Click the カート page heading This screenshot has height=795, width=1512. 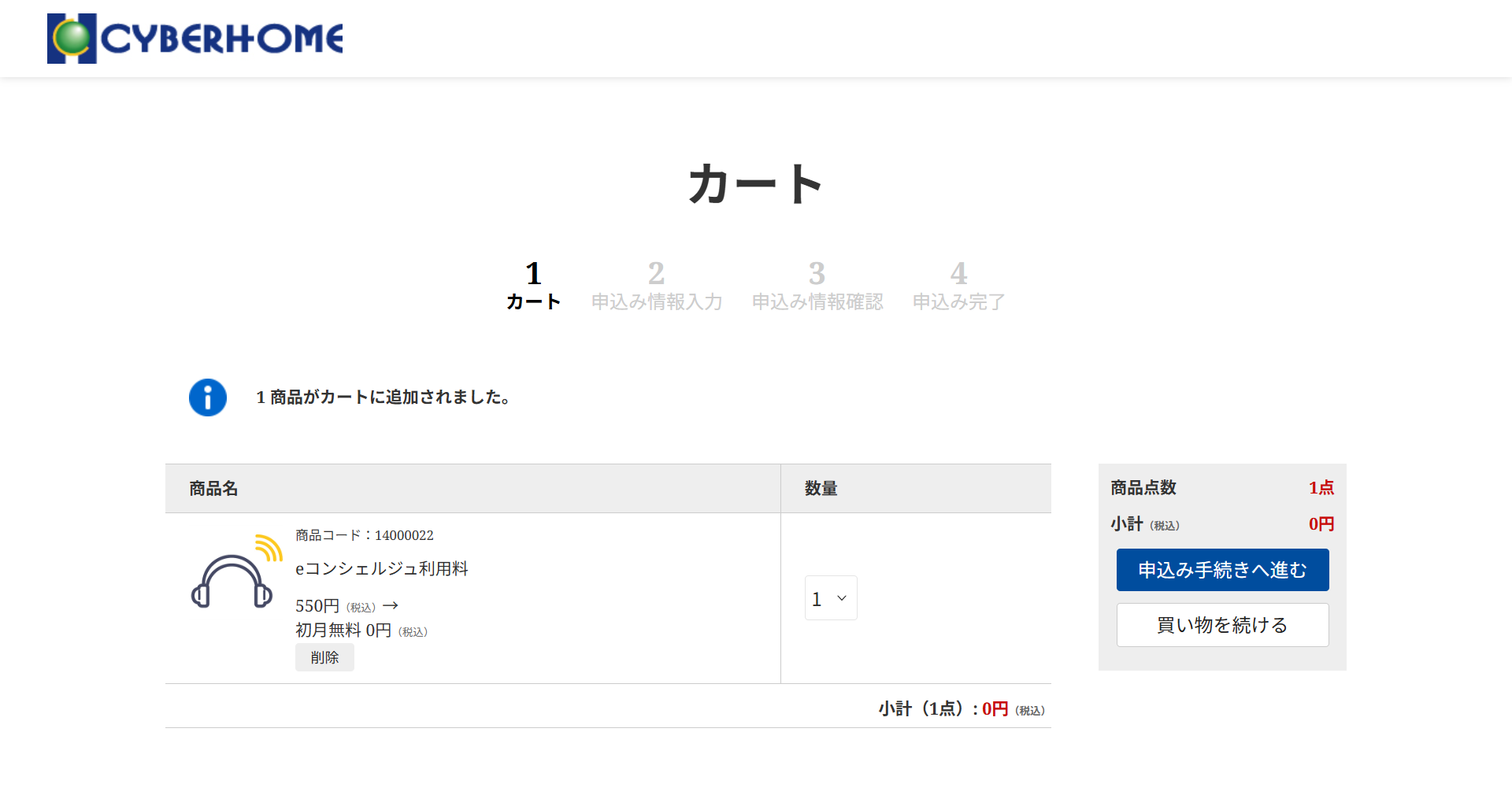pyautogui.click(x=755, y=184)
